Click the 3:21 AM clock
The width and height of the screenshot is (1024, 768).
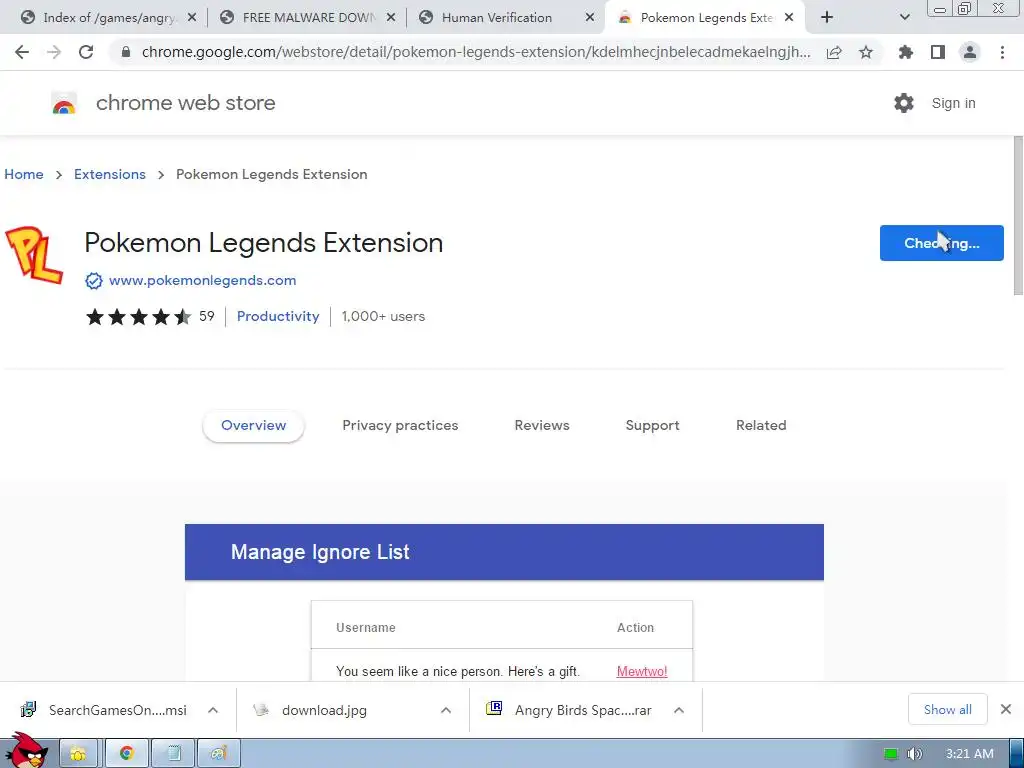(x=969, y=754)
